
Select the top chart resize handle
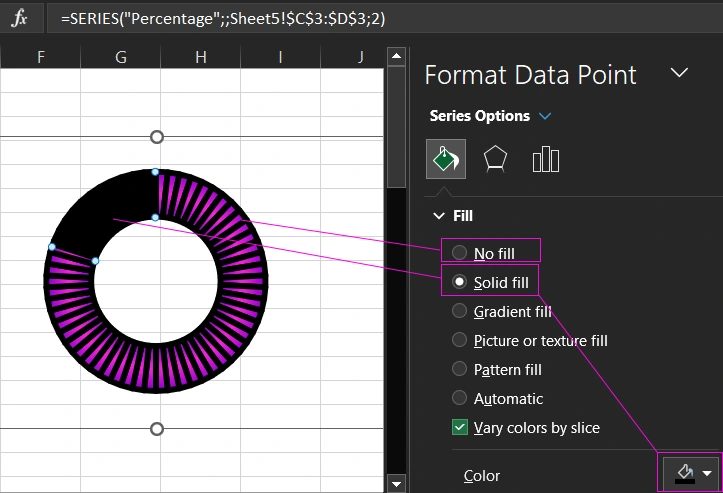(156, 137)
